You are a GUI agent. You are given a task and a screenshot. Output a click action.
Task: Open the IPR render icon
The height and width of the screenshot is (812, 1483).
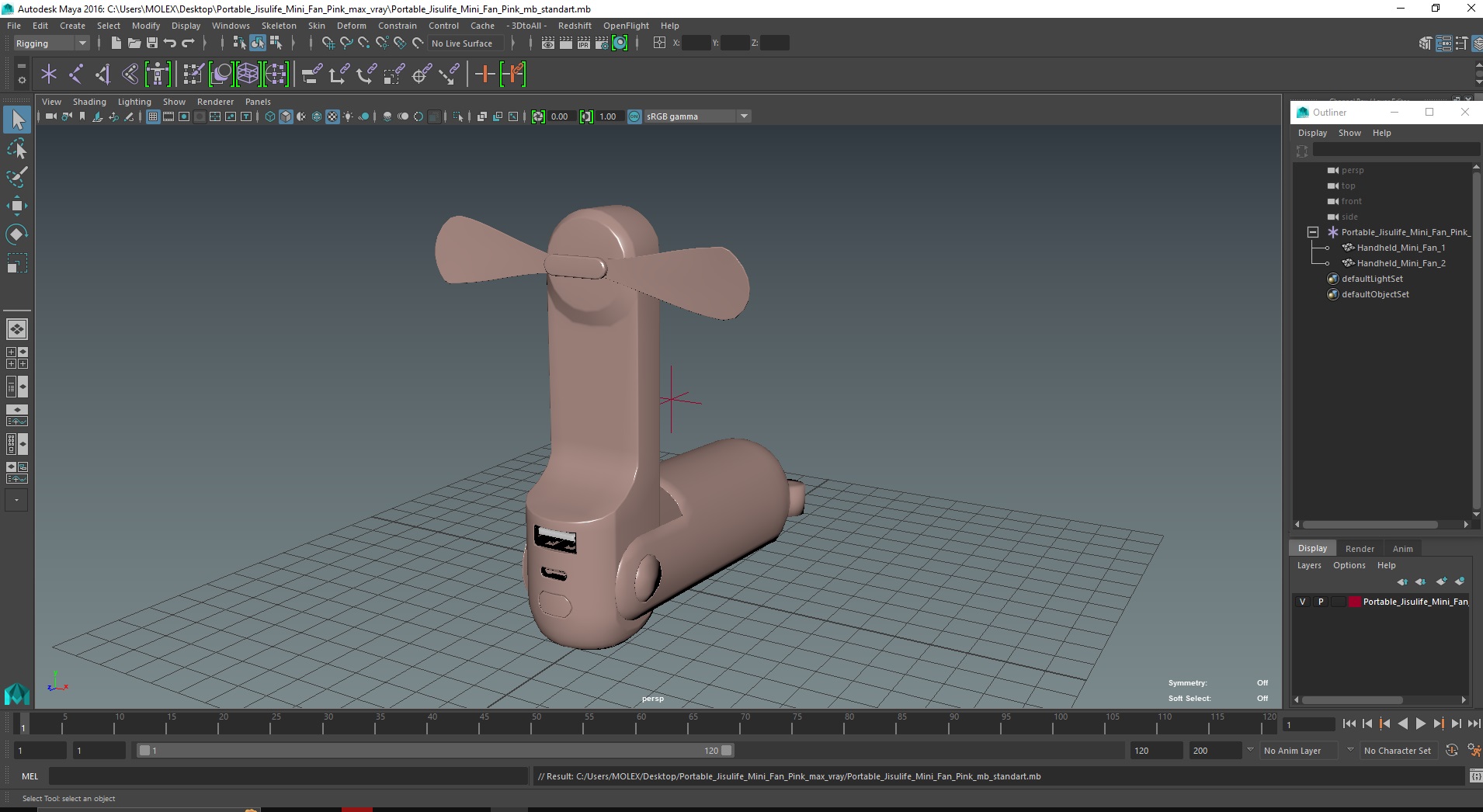[584, 43]
